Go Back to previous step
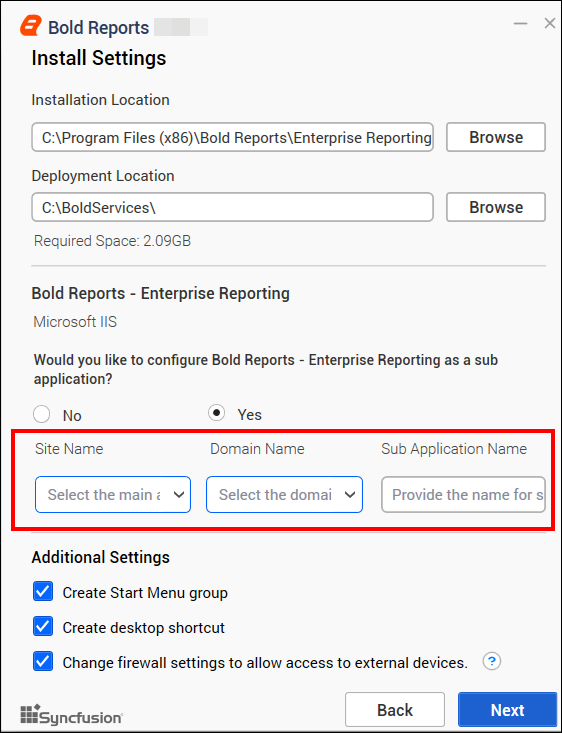This screenshot has height=733, width=562. (395, 710)
